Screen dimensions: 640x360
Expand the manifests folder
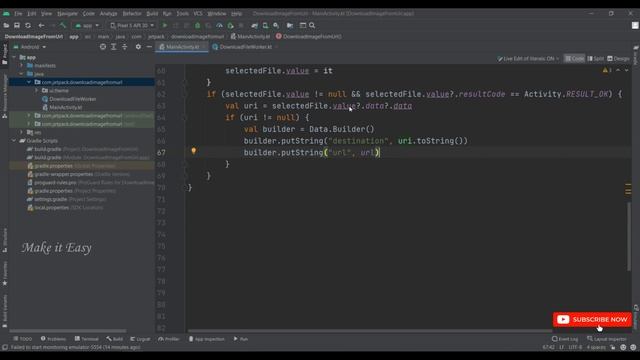[22, 65]
